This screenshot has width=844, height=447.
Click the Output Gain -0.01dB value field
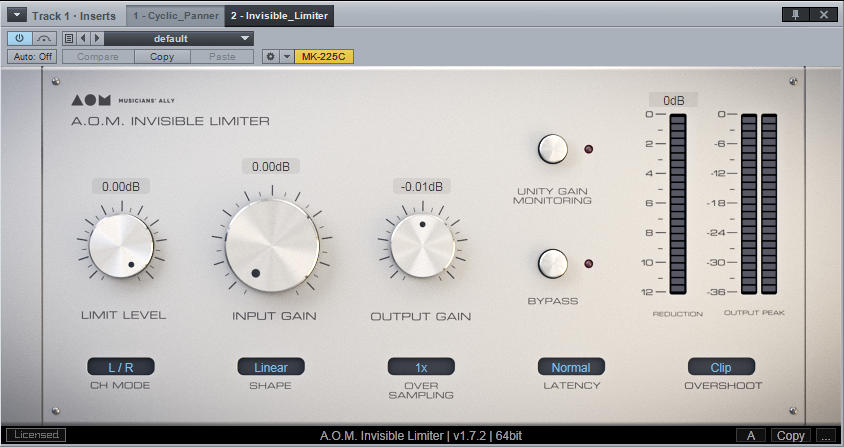pos(421,186)
